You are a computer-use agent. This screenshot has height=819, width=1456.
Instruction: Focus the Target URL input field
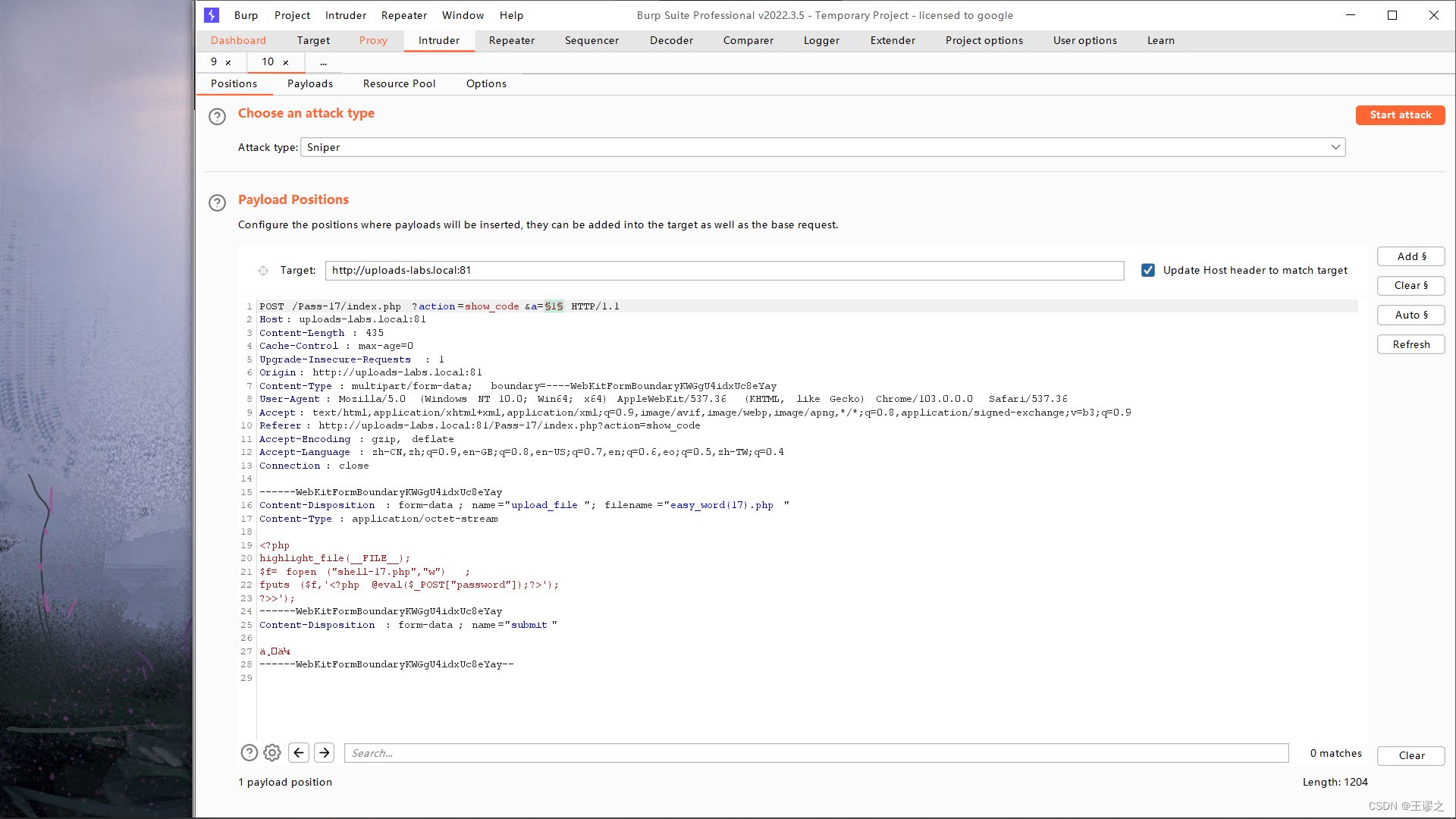724,270
